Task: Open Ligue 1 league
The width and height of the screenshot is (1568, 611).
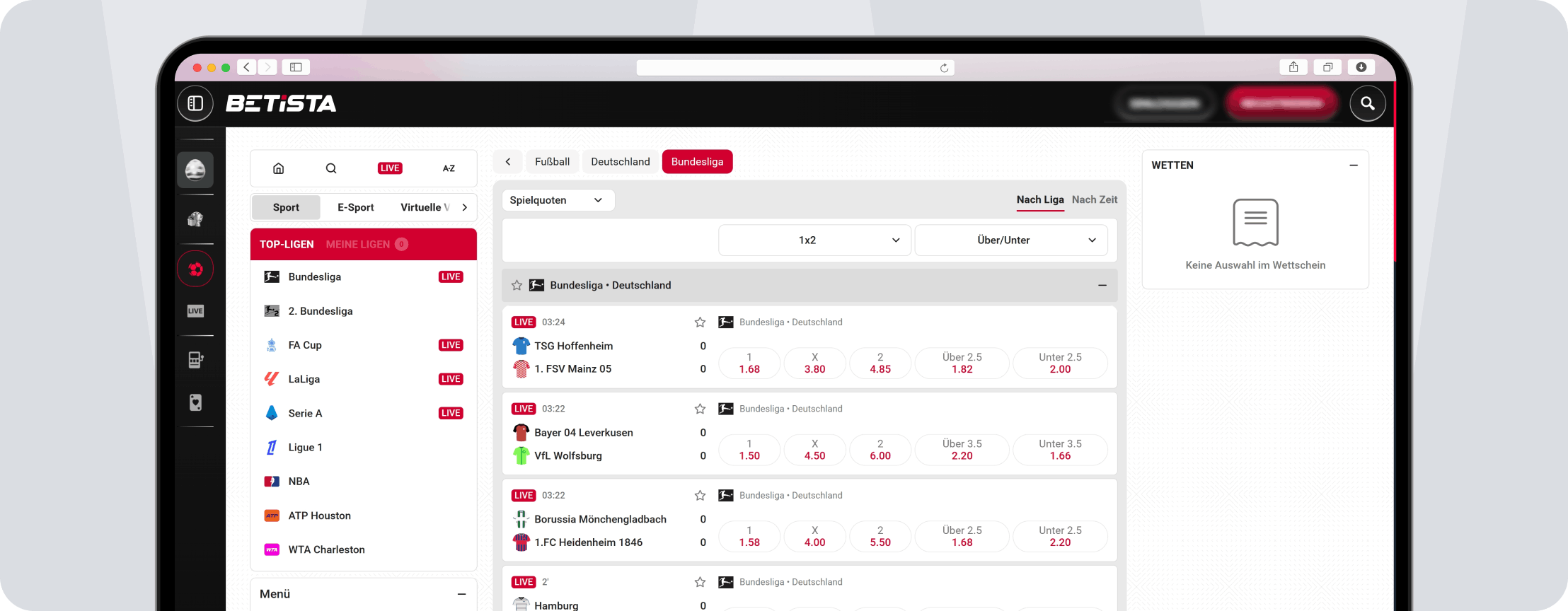Action: [x=364, y=448]
